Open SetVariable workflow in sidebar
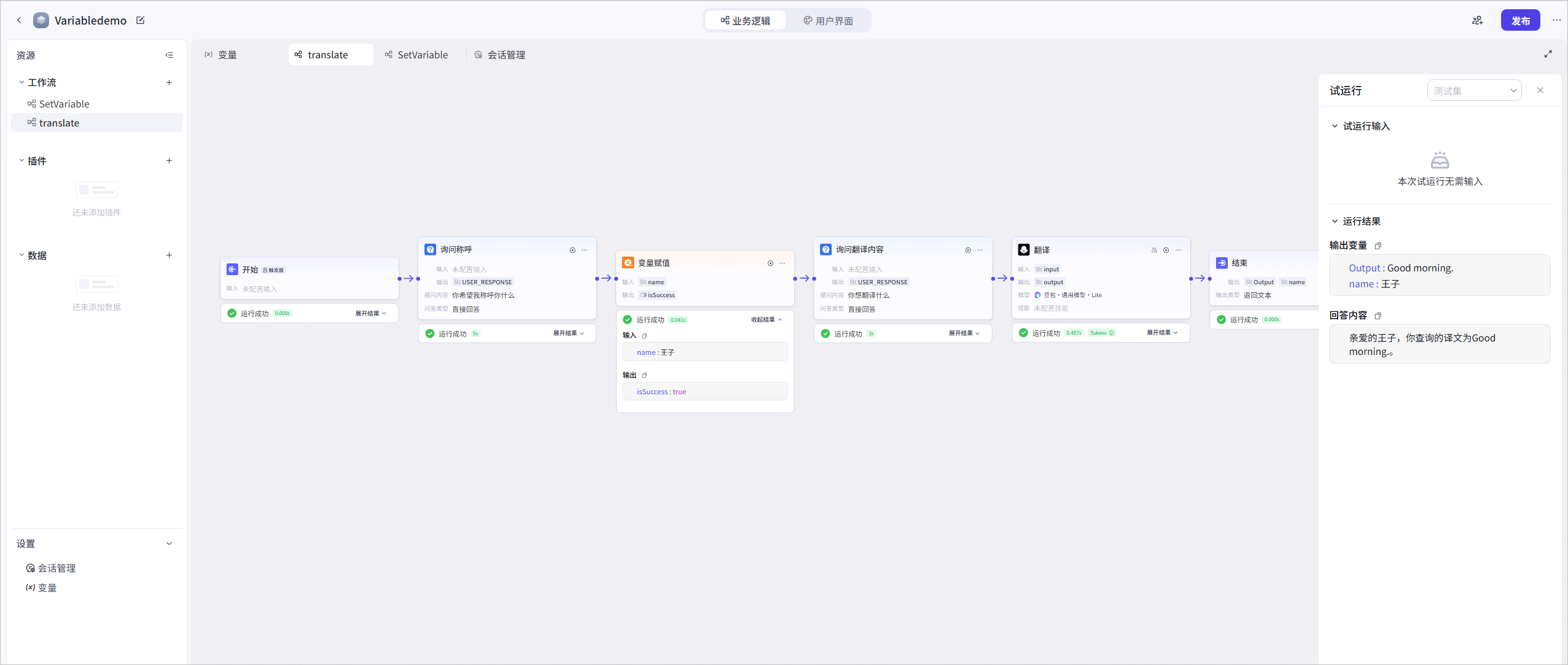 pos(96,104)
